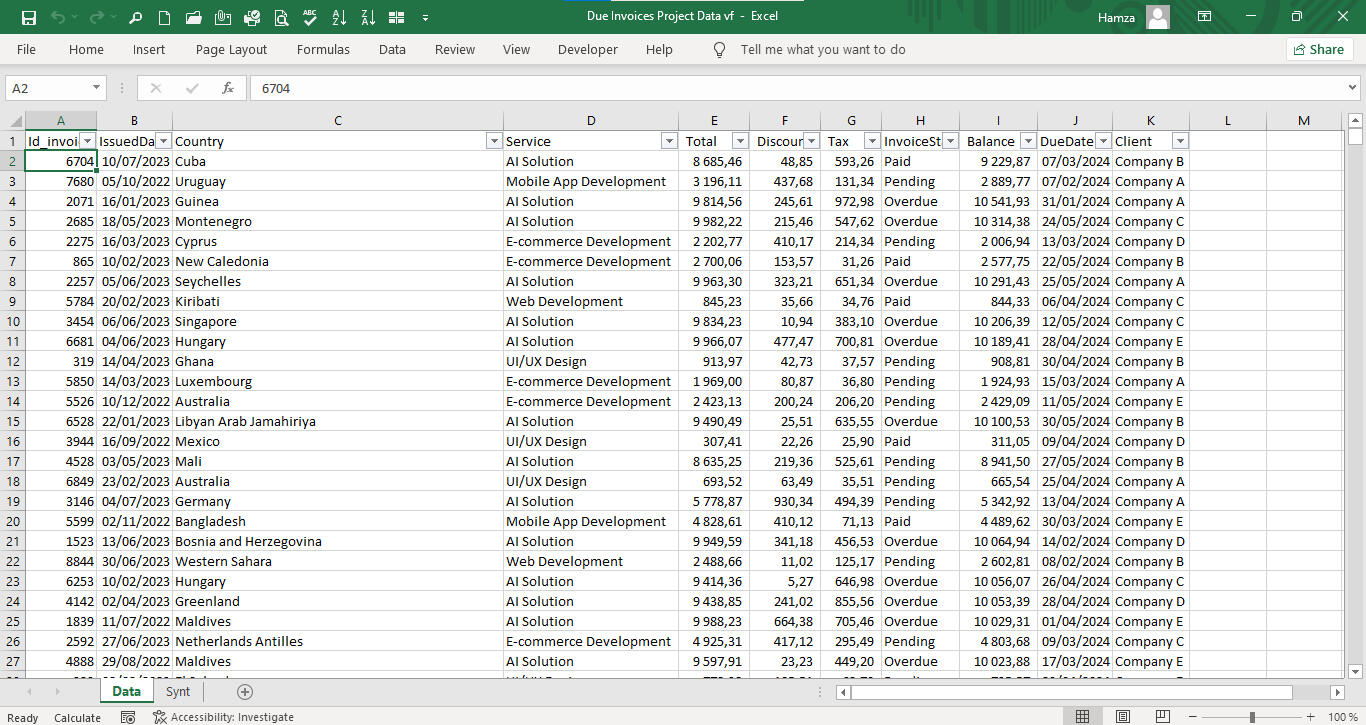This screenshot has height=725, width=1366.
Task: Open the Print Preview icon
Action: [281, 17]
